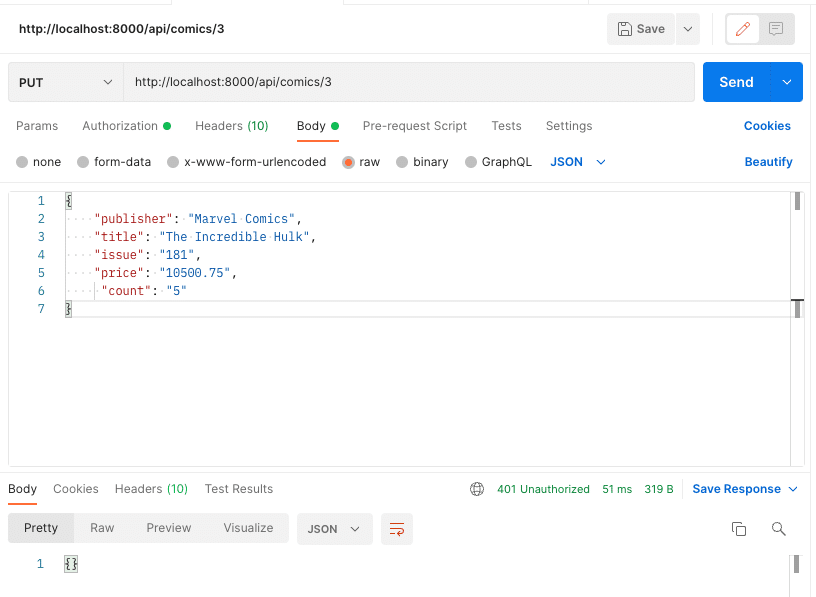Open the Tests tab
Screen dimensions: 816x597
(x=506, y=126)
